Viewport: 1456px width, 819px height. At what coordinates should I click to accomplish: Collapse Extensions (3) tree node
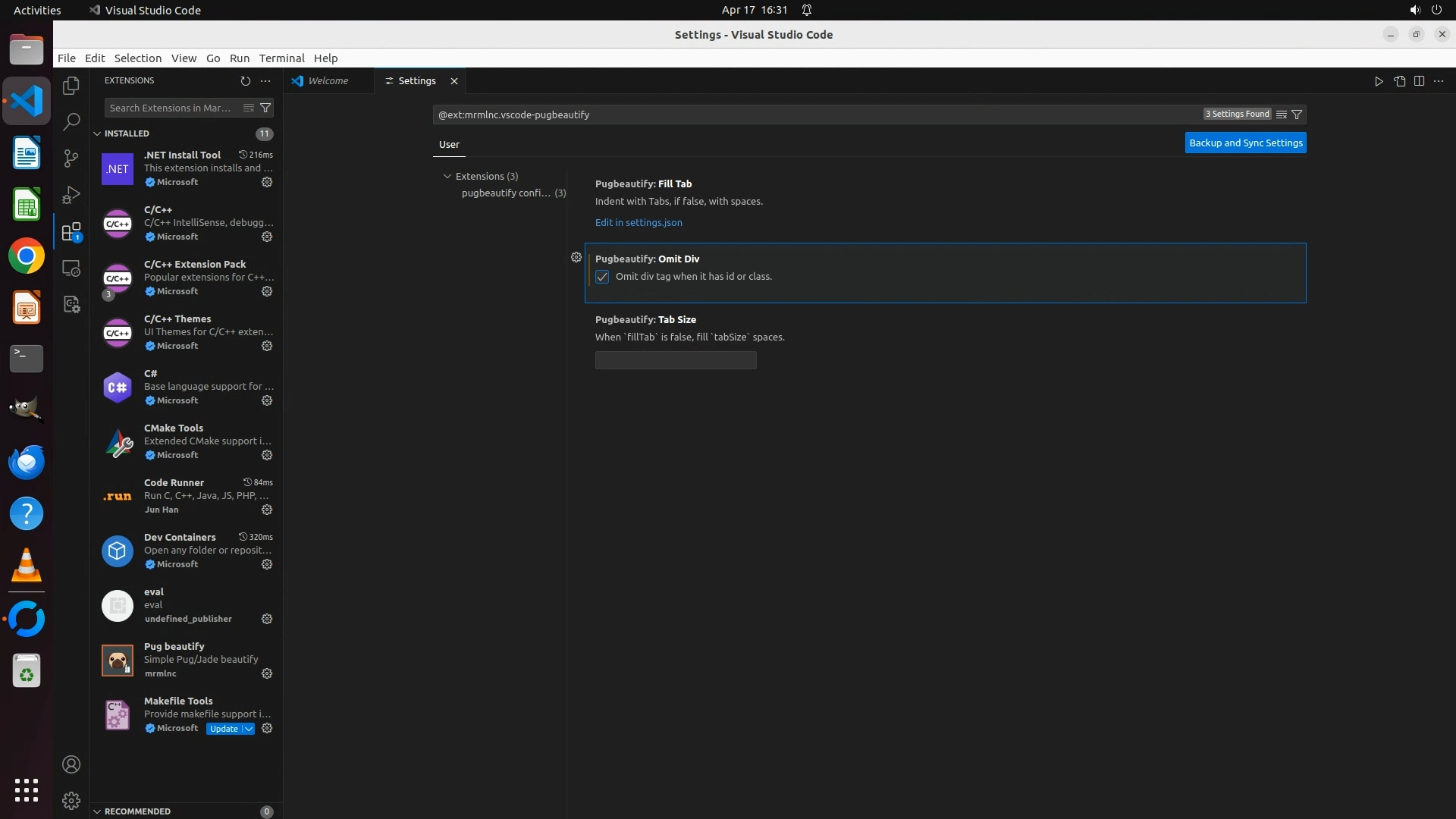(x=447, y=176)
